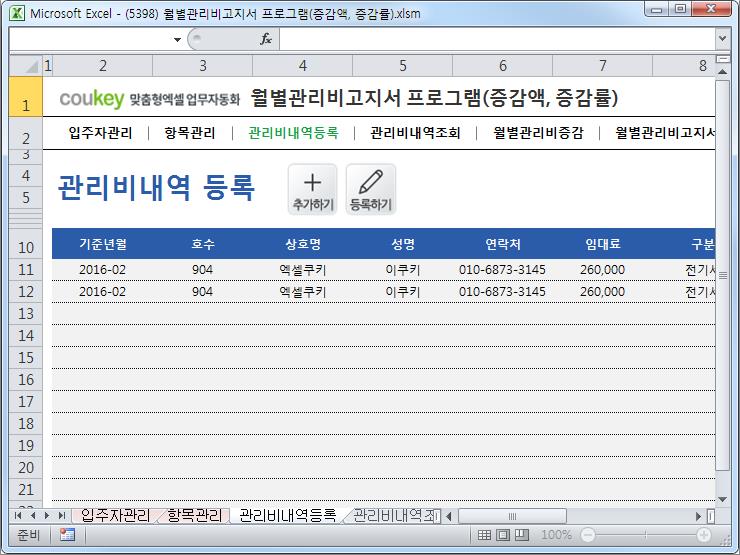This screenshot has width=740, height=555.
Task: Click the fx insert function icon
Action: click(266, 39)
